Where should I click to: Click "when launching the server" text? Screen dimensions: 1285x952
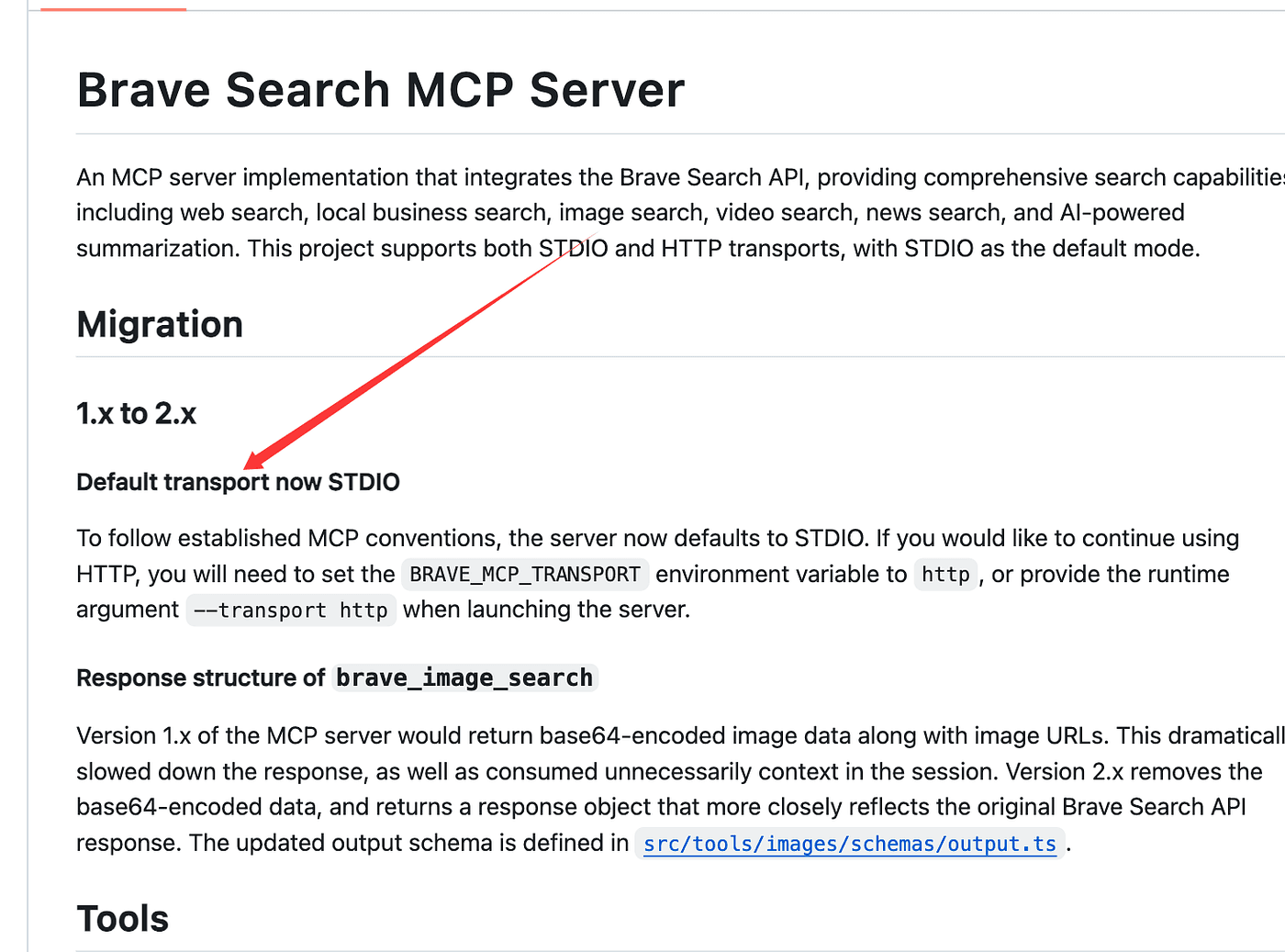click(545, 610)
